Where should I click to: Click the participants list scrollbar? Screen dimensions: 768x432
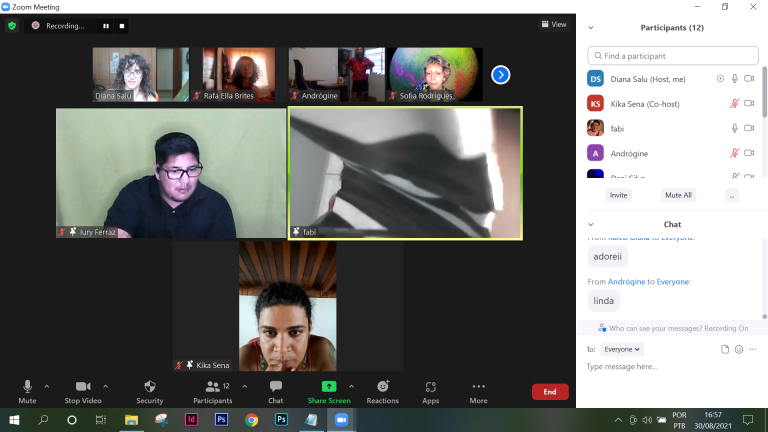pyautogui.click(x=764, y=93)
